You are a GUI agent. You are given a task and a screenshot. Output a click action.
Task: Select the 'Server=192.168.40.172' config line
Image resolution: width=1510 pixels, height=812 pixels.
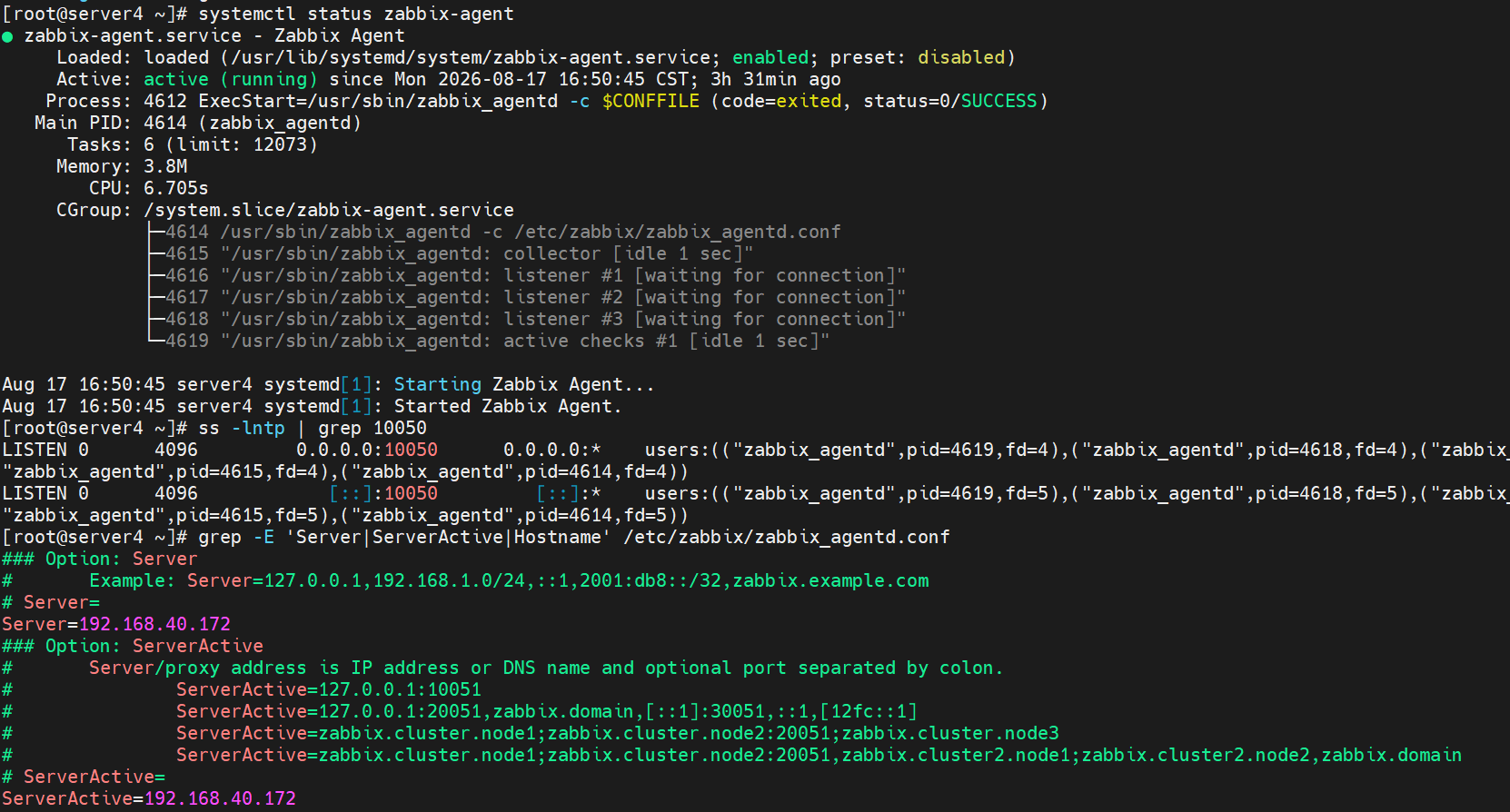coord(116,624)
